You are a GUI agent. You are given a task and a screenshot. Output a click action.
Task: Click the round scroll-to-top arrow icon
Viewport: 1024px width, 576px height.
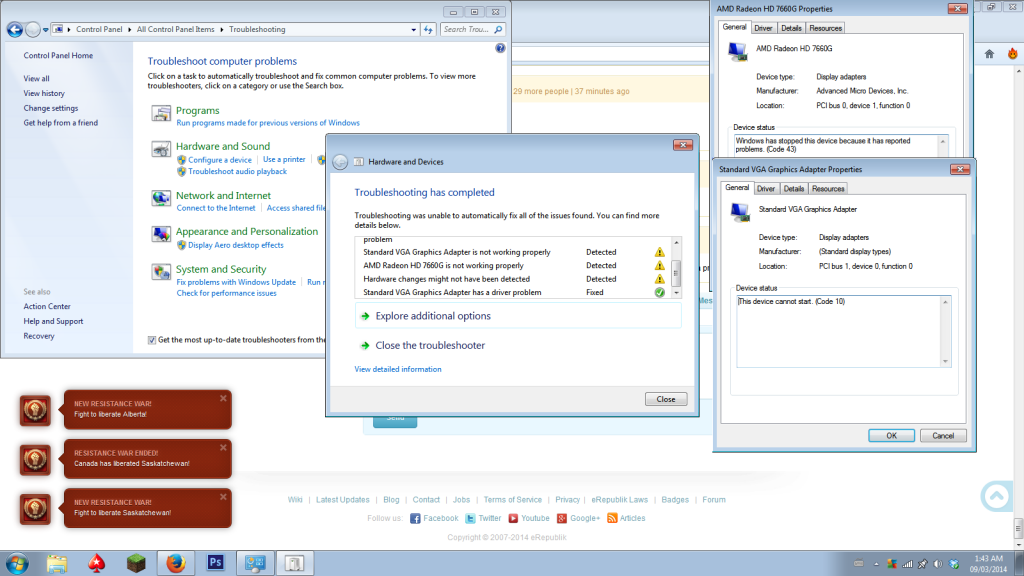tap(997, 496)
